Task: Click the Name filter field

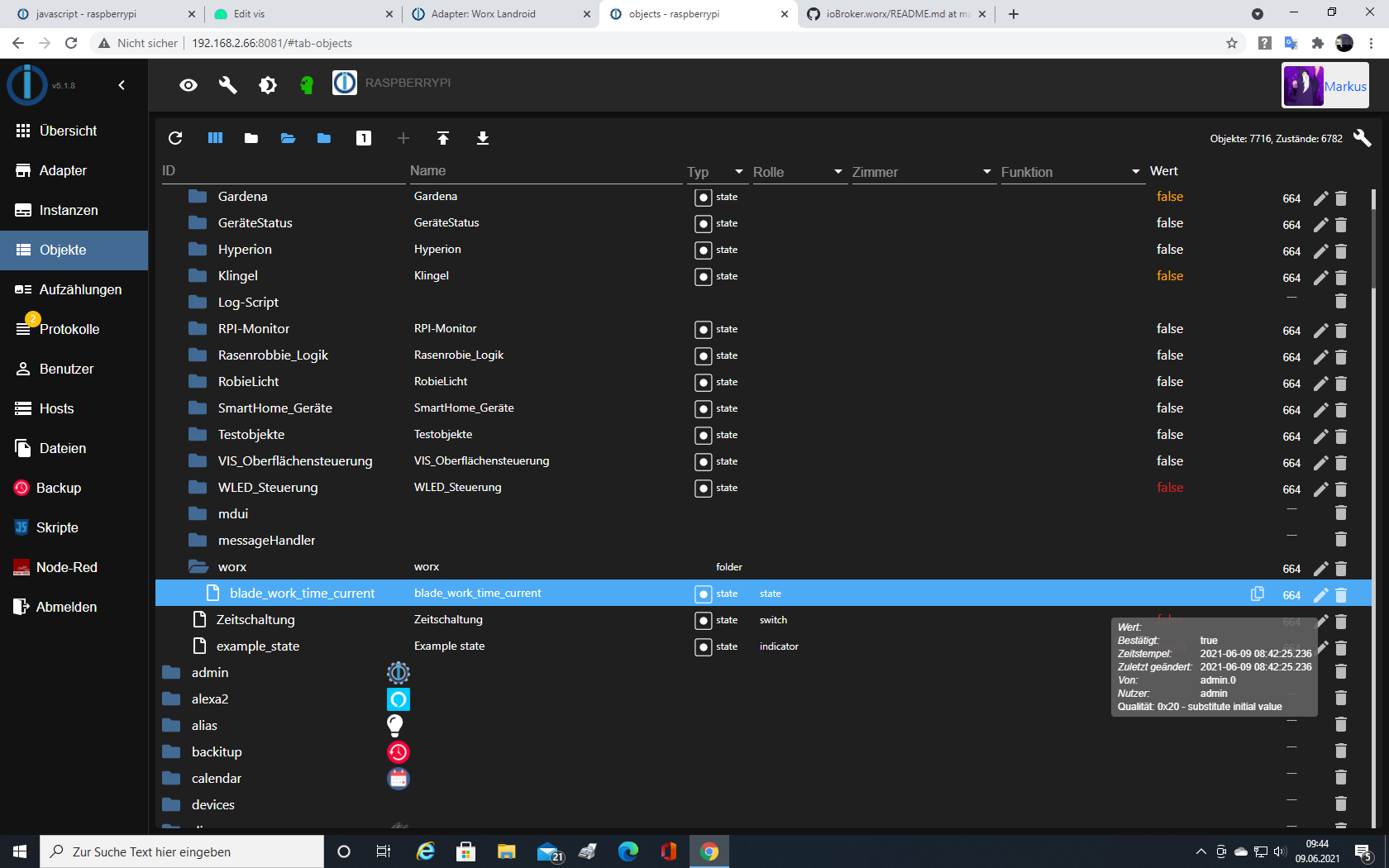Action: coord(546,171)
